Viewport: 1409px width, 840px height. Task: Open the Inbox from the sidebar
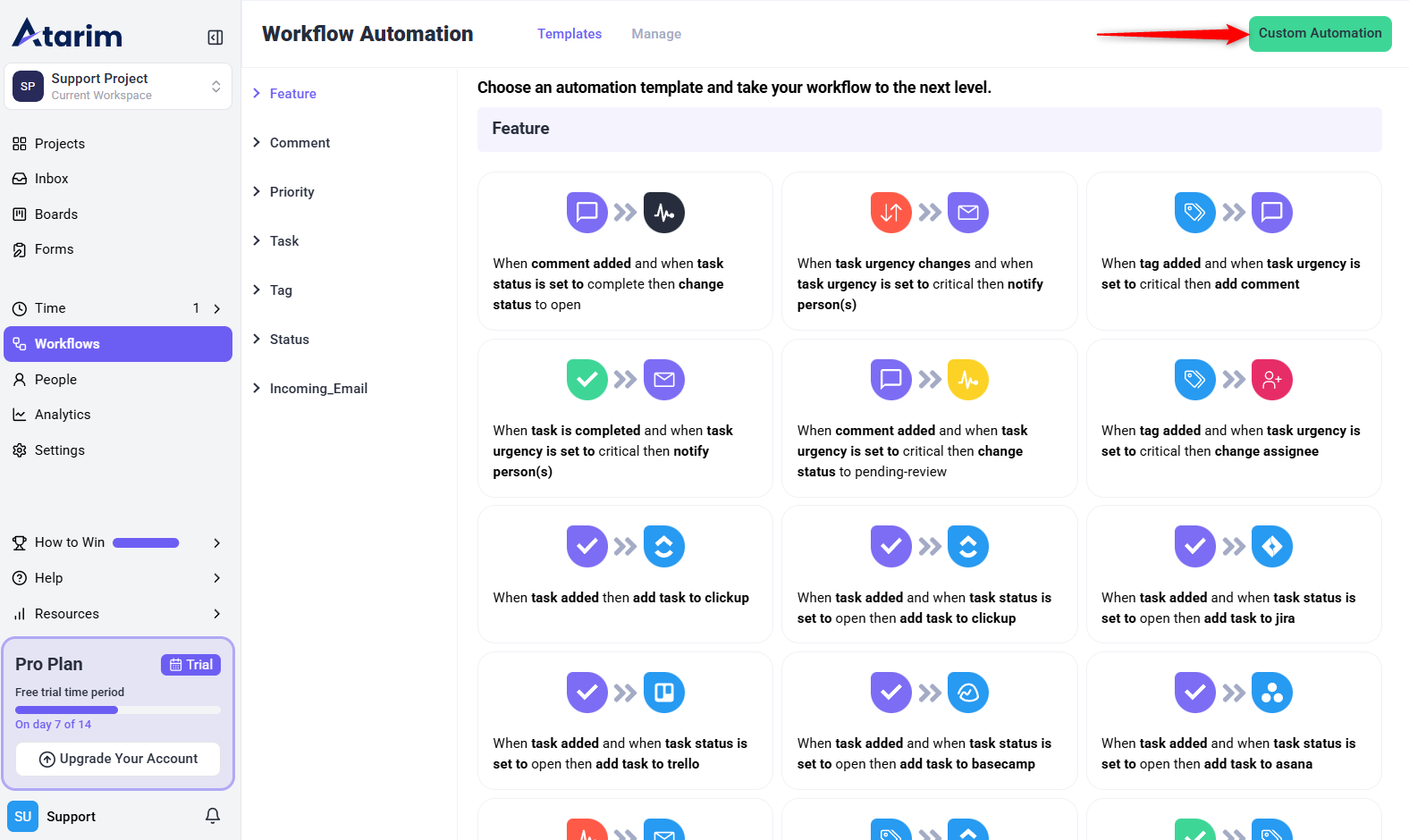click(x=51, y=179)
